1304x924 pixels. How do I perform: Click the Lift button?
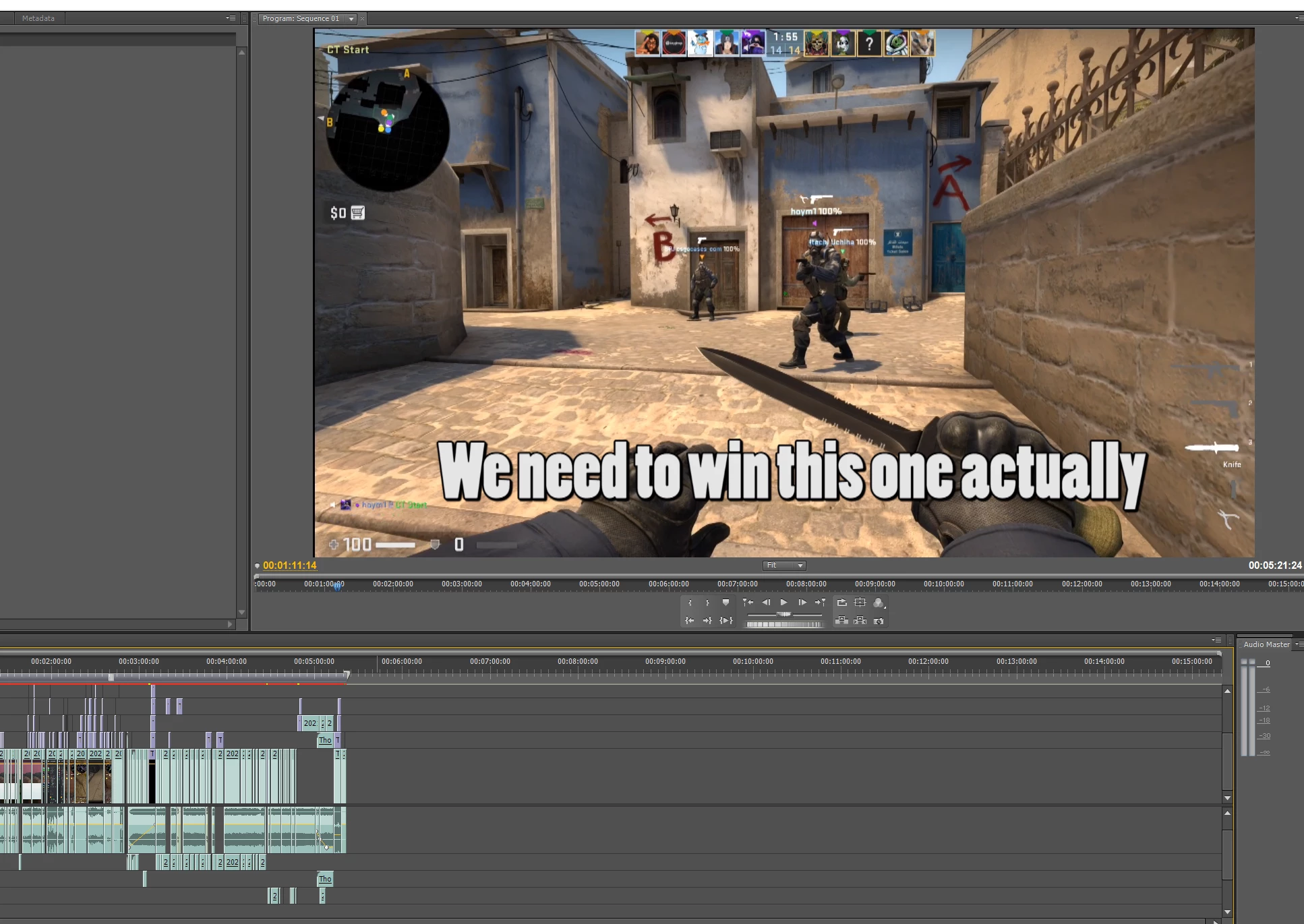click(841, 621)
